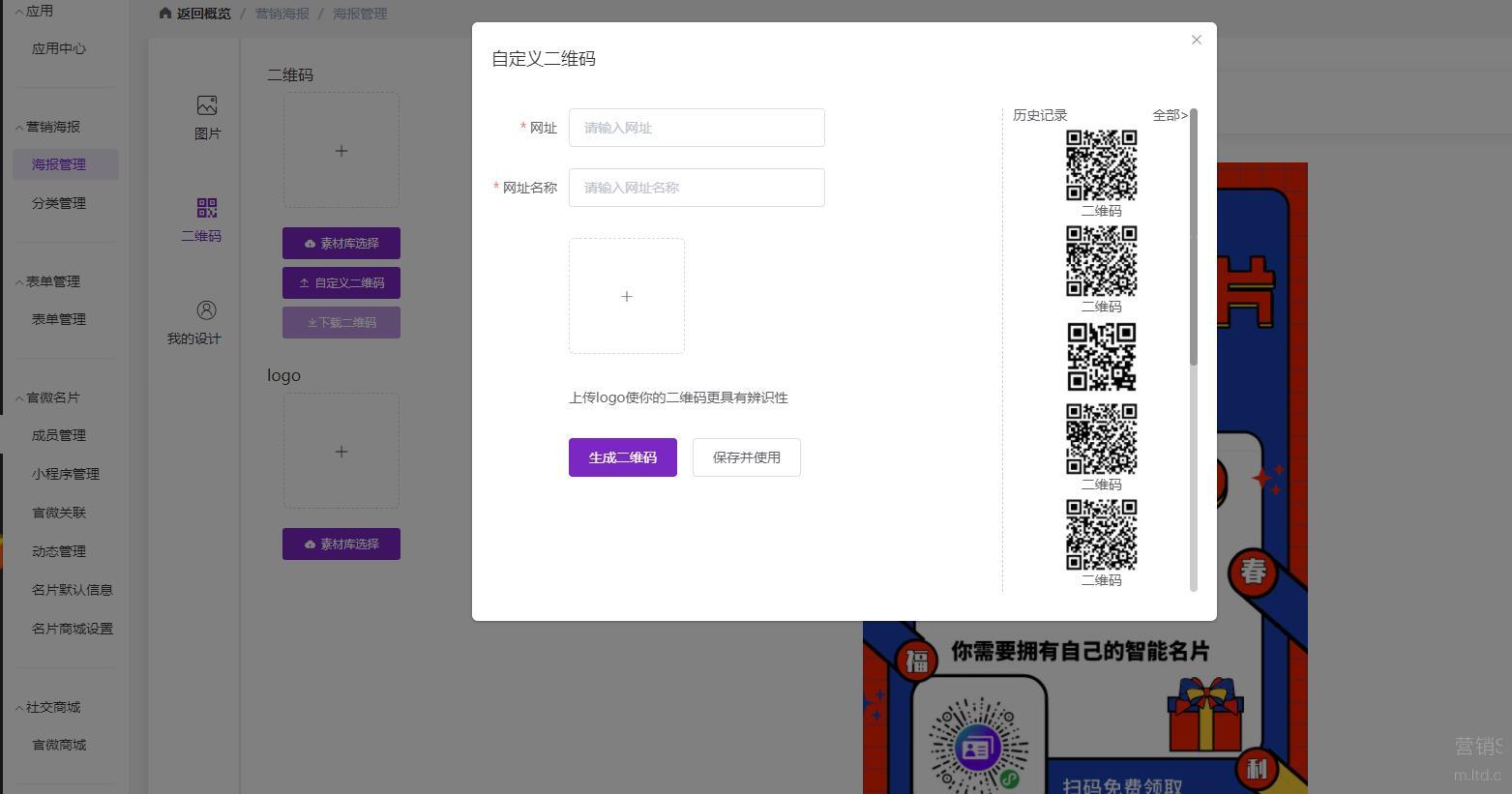1512x794 pixels.
Task: Click 海报管理 breadcrumb
Action: click(360, 14)
